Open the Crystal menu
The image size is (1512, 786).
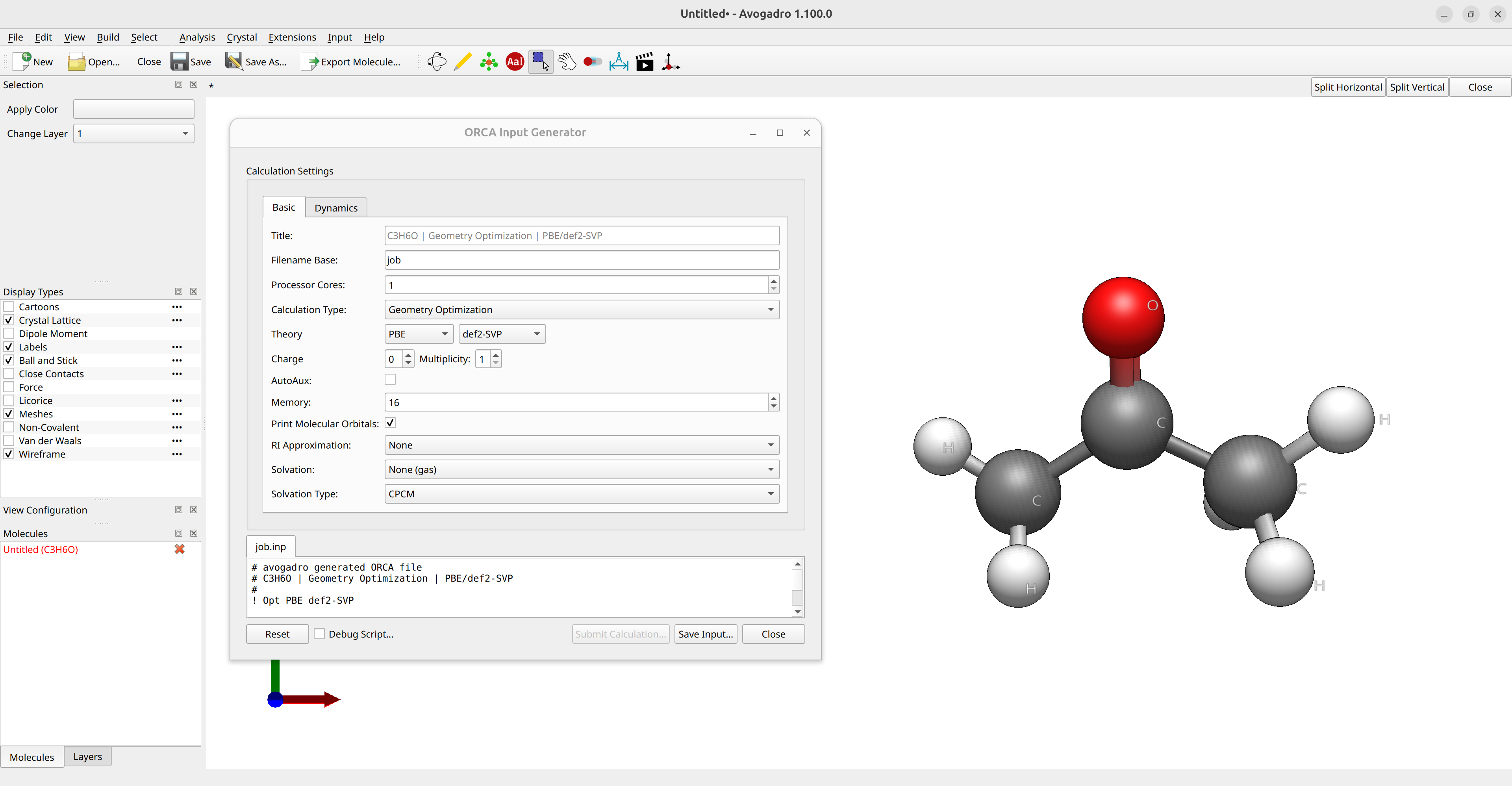[x=242, y=37]
